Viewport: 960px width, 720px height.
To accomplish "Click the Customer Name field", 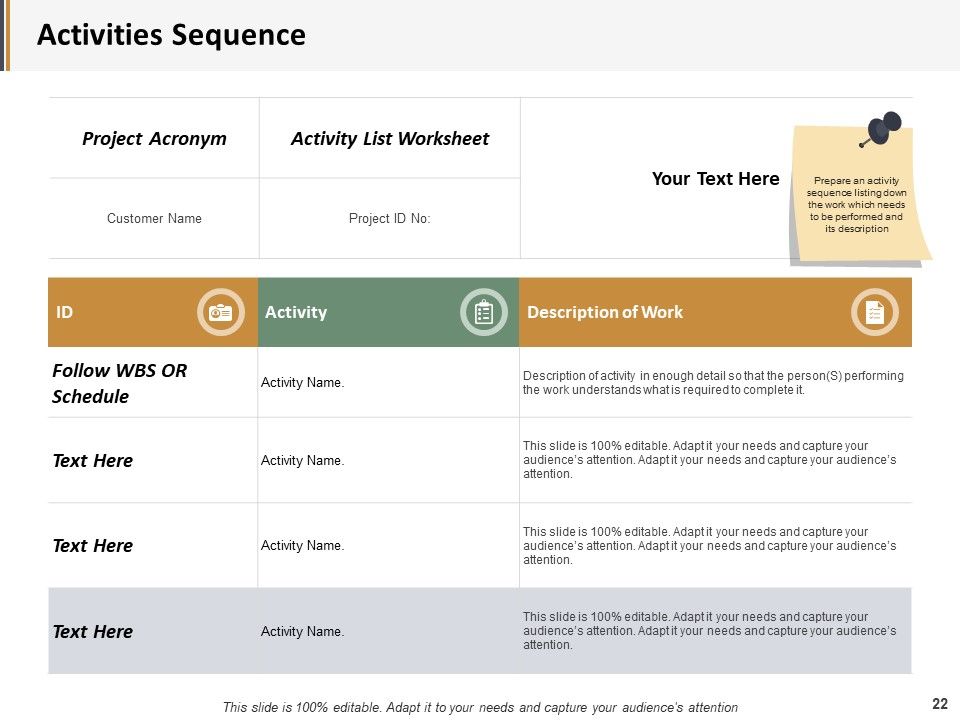I will (x=154, y=219).
